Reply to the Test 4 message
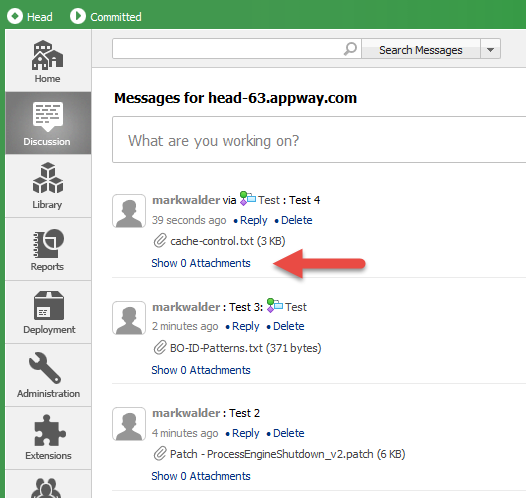526x498 pixels. coord(254,220)
